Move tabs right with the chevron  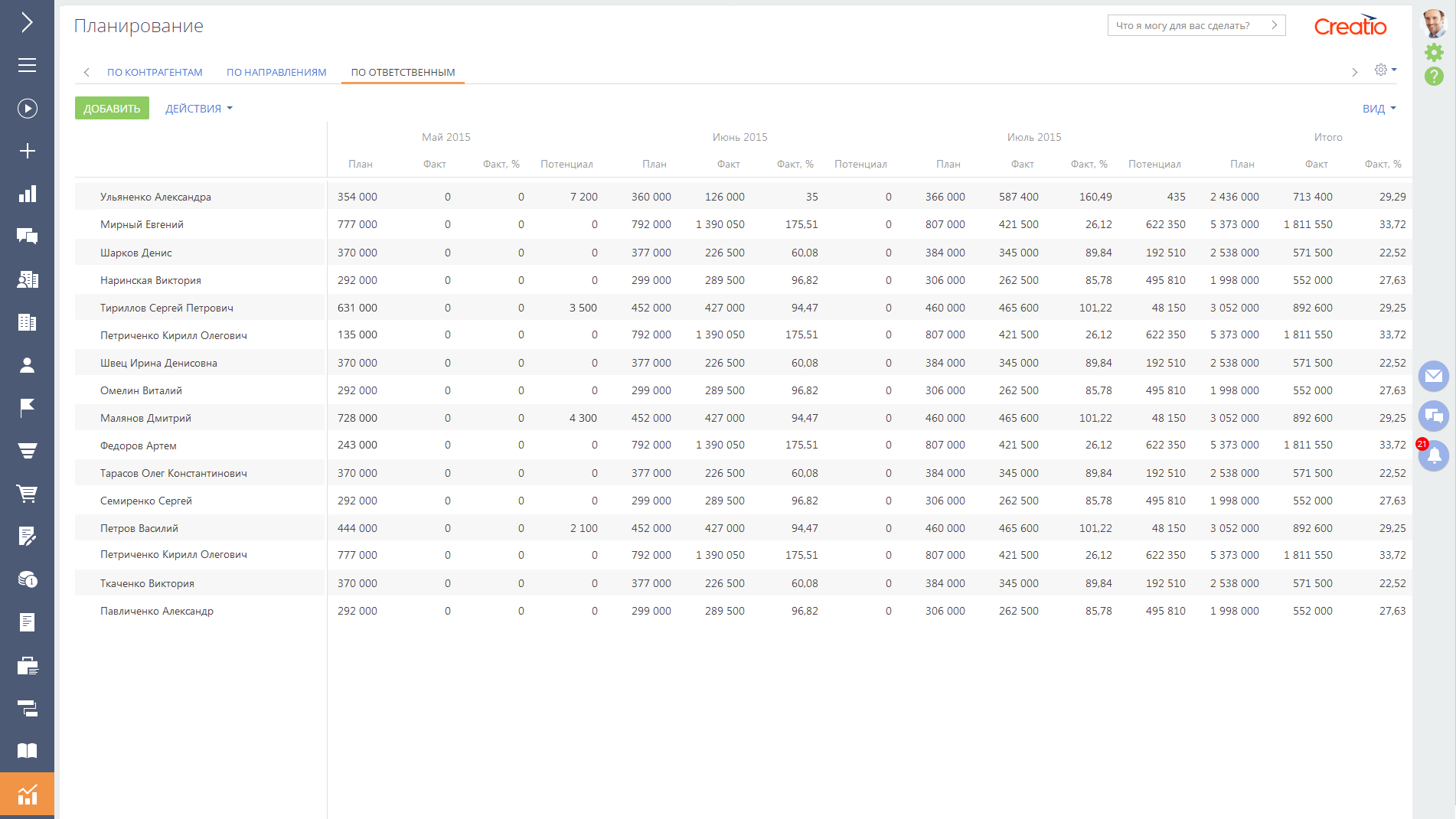(1354, 72)
